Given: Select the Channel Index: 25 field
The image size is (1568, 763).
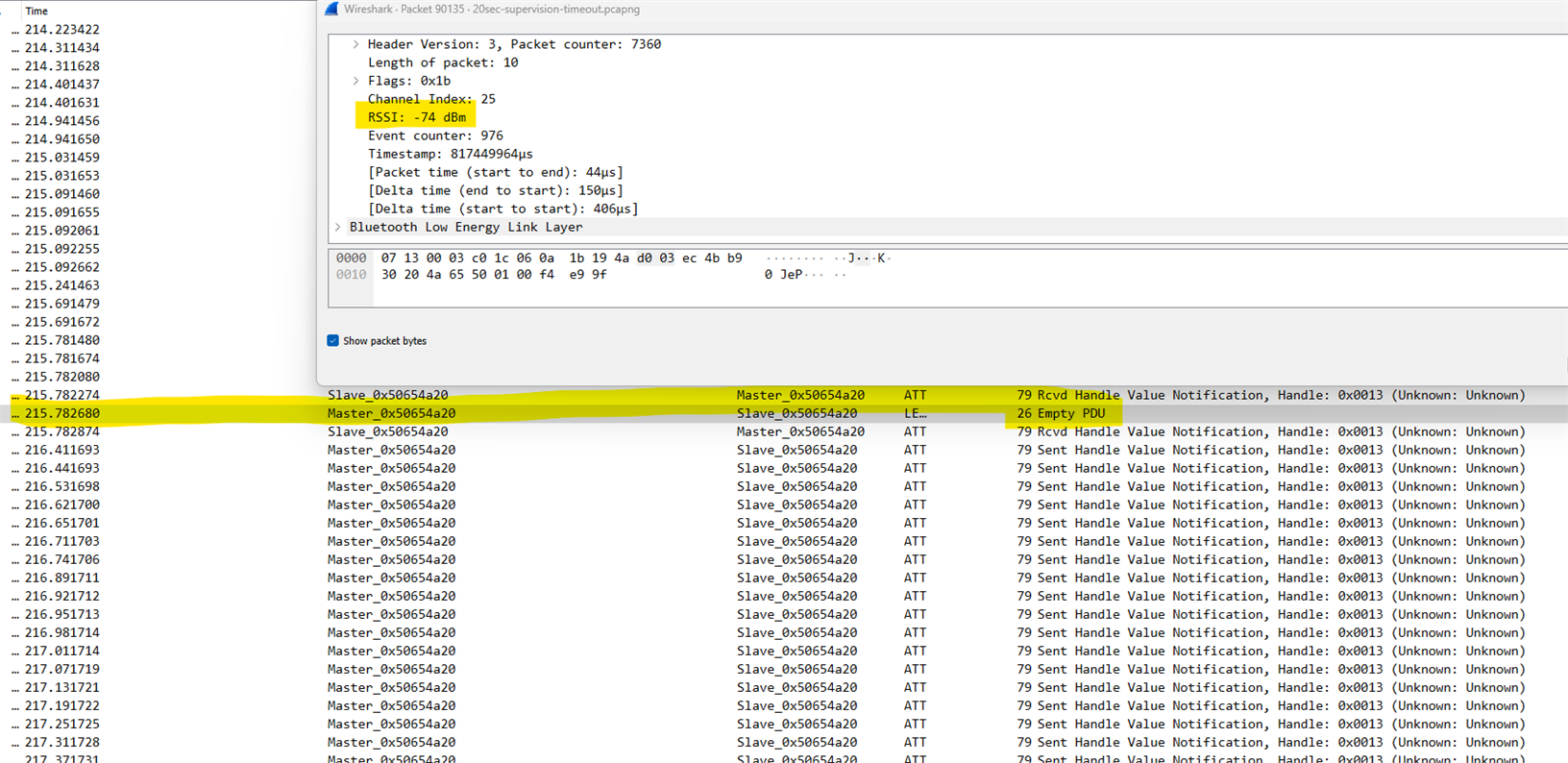Looking at the screenshot, I should point(431,99).
